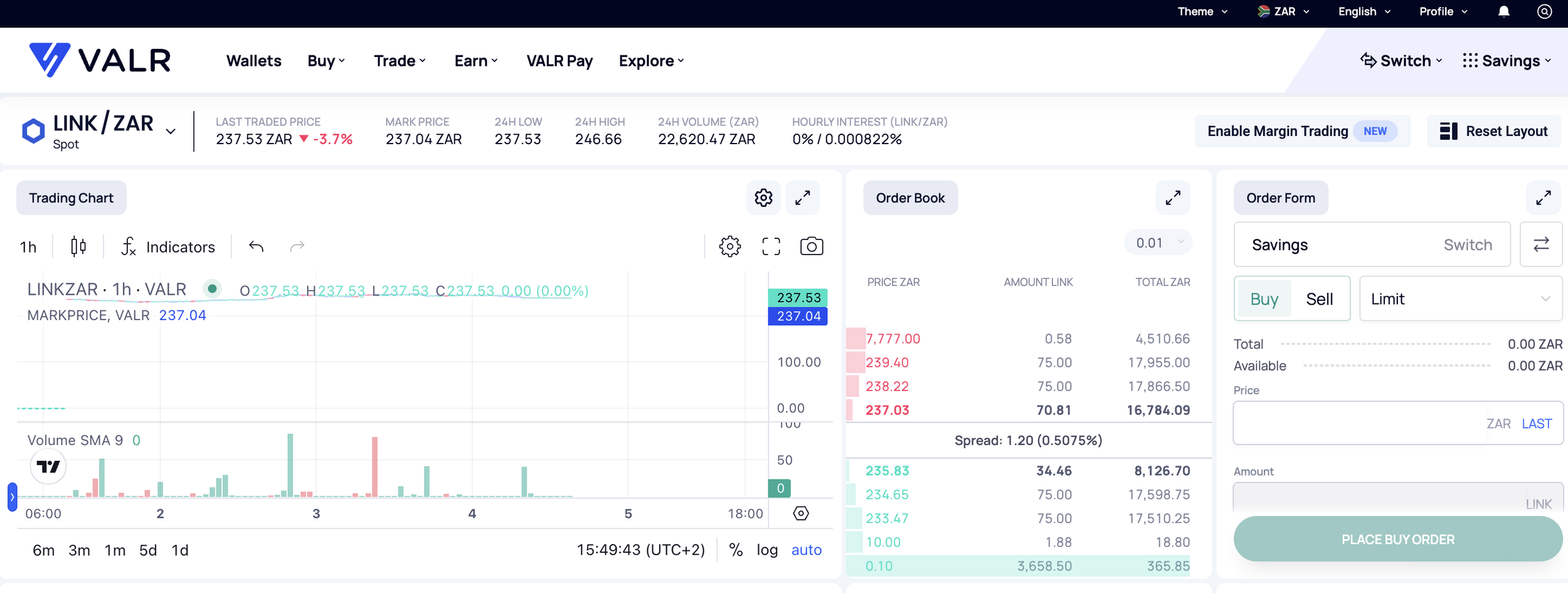Viewport: 1568px width, 593px height.
Task: Click the TradingView logo badge
Action: tap(48, 466)
